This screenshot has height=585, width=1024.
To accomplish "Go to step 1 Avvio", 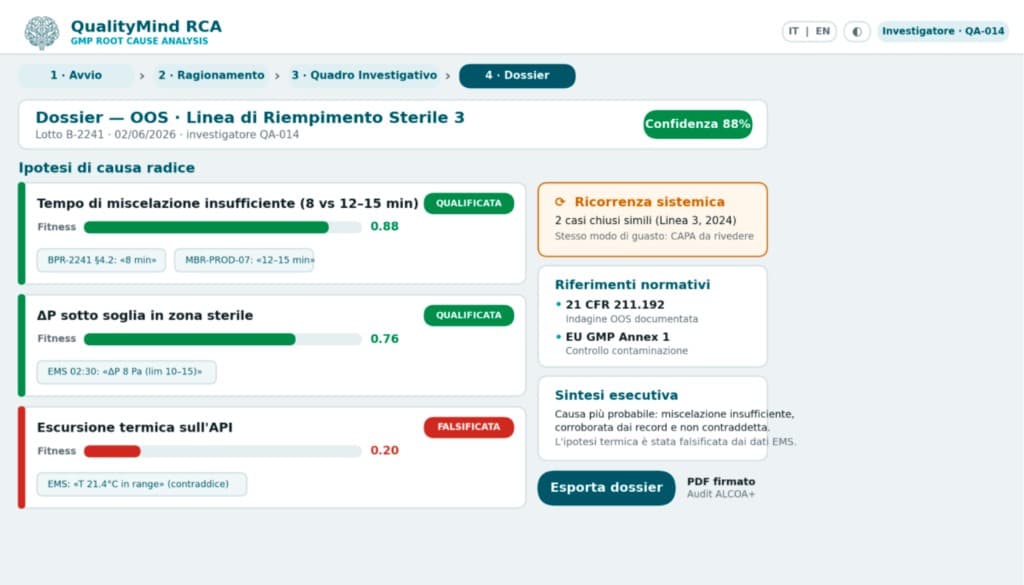I will [x=76, y=76].
